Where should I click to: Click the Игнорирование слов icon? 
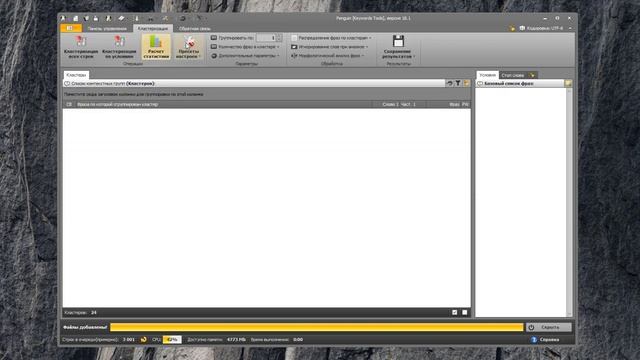(x=294, y=47)
